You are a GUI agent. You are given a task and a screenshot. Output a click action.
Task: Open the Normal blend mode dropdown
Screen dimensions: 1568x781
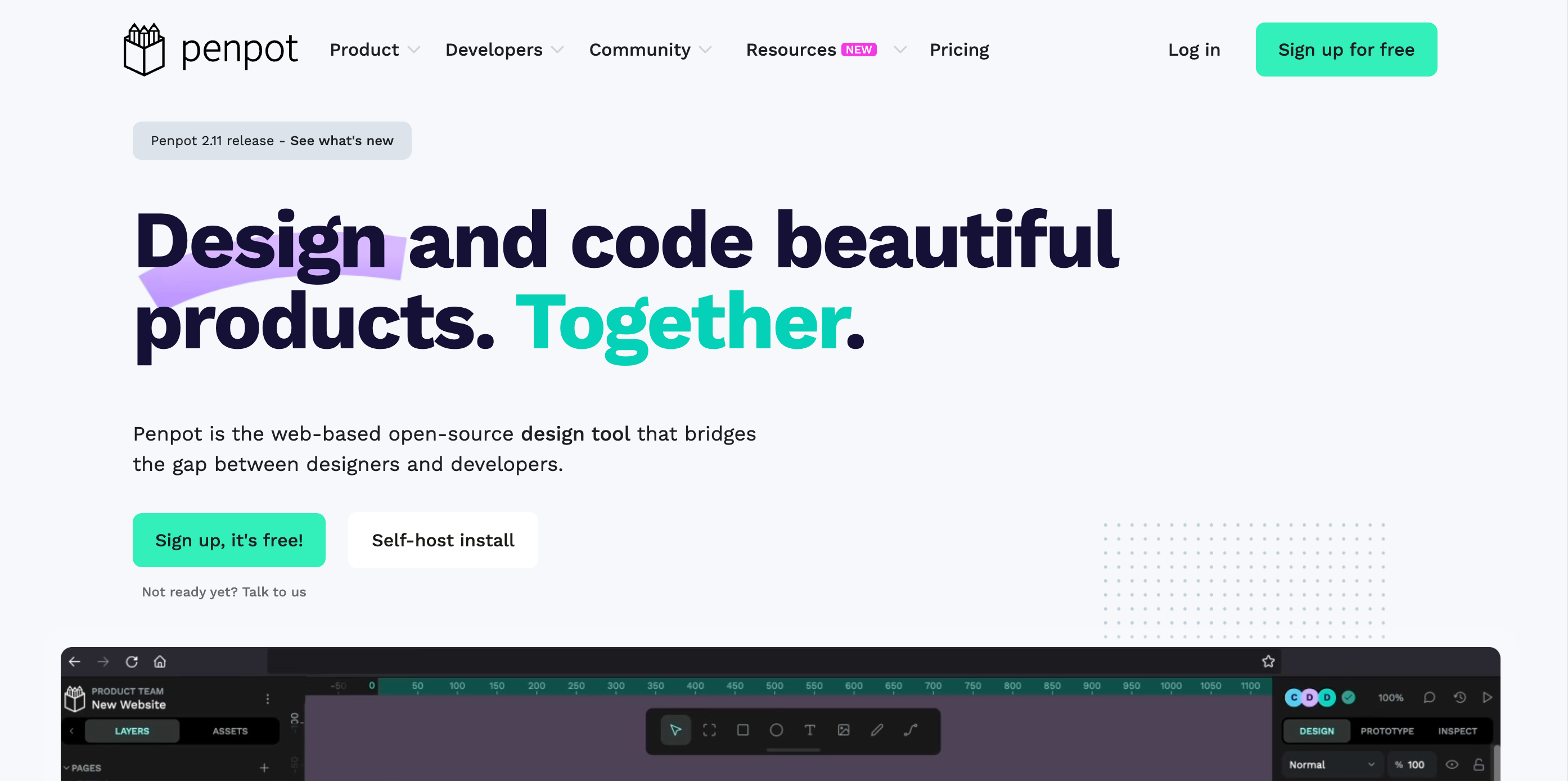[1331, 765]
